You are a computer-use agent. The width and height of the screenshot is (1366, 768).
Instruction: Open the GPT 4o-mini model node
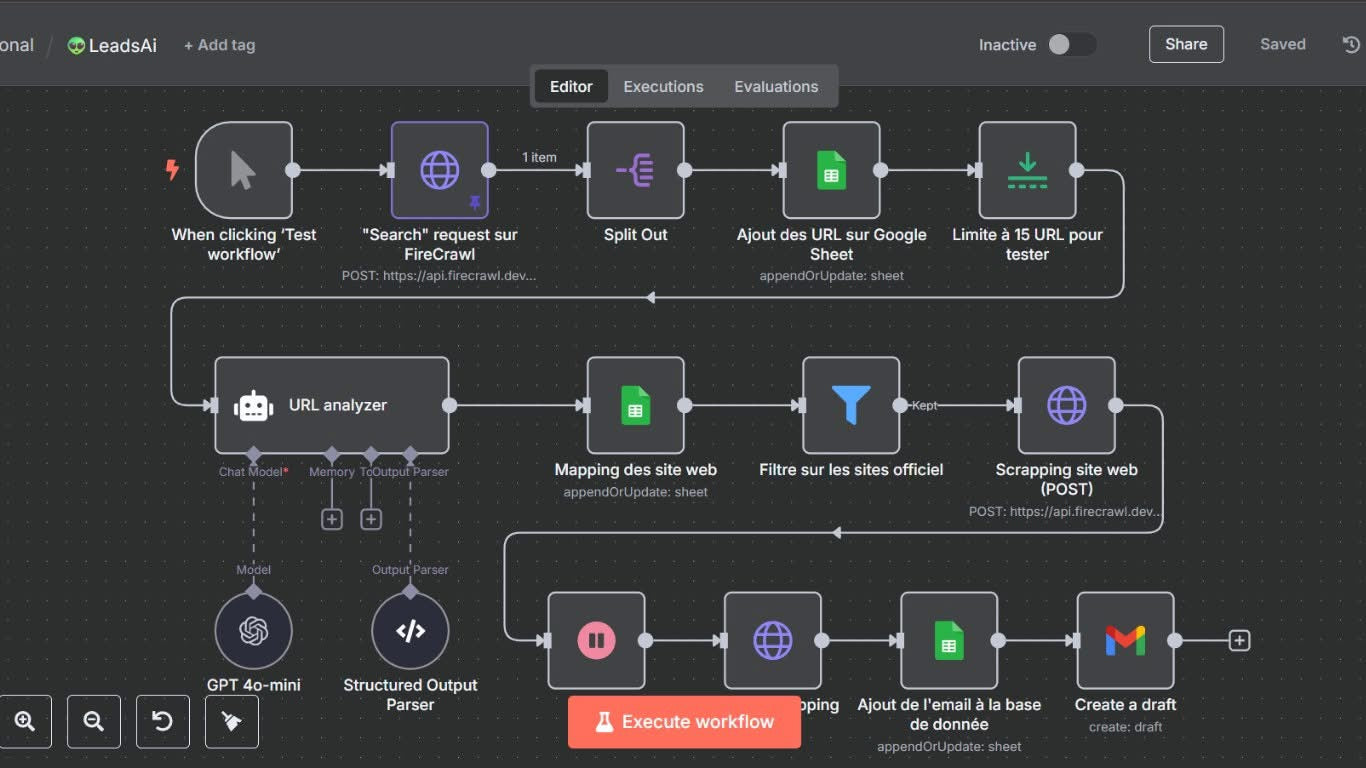[x=254, y=631]
